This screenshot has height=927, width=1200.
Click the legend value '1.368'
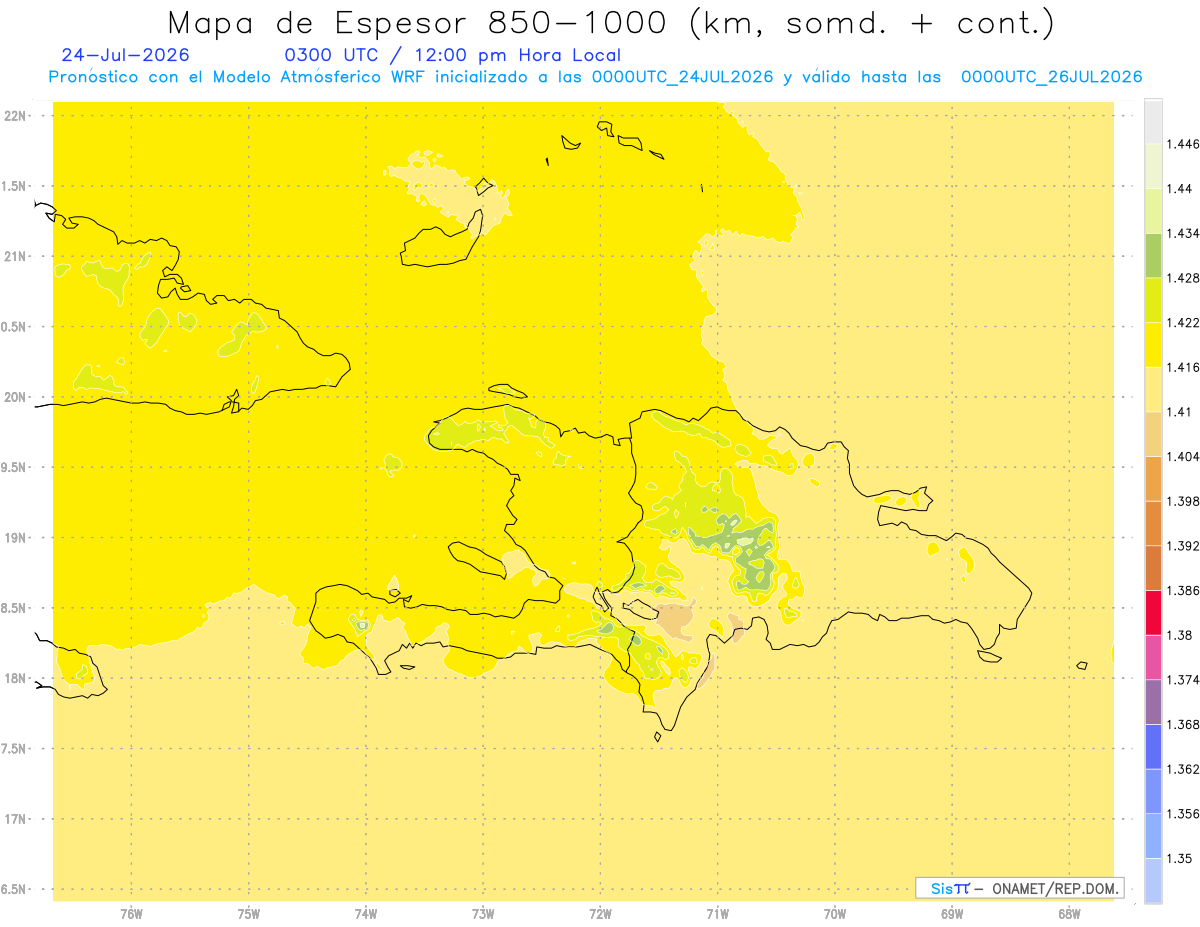click(1185, 724)
